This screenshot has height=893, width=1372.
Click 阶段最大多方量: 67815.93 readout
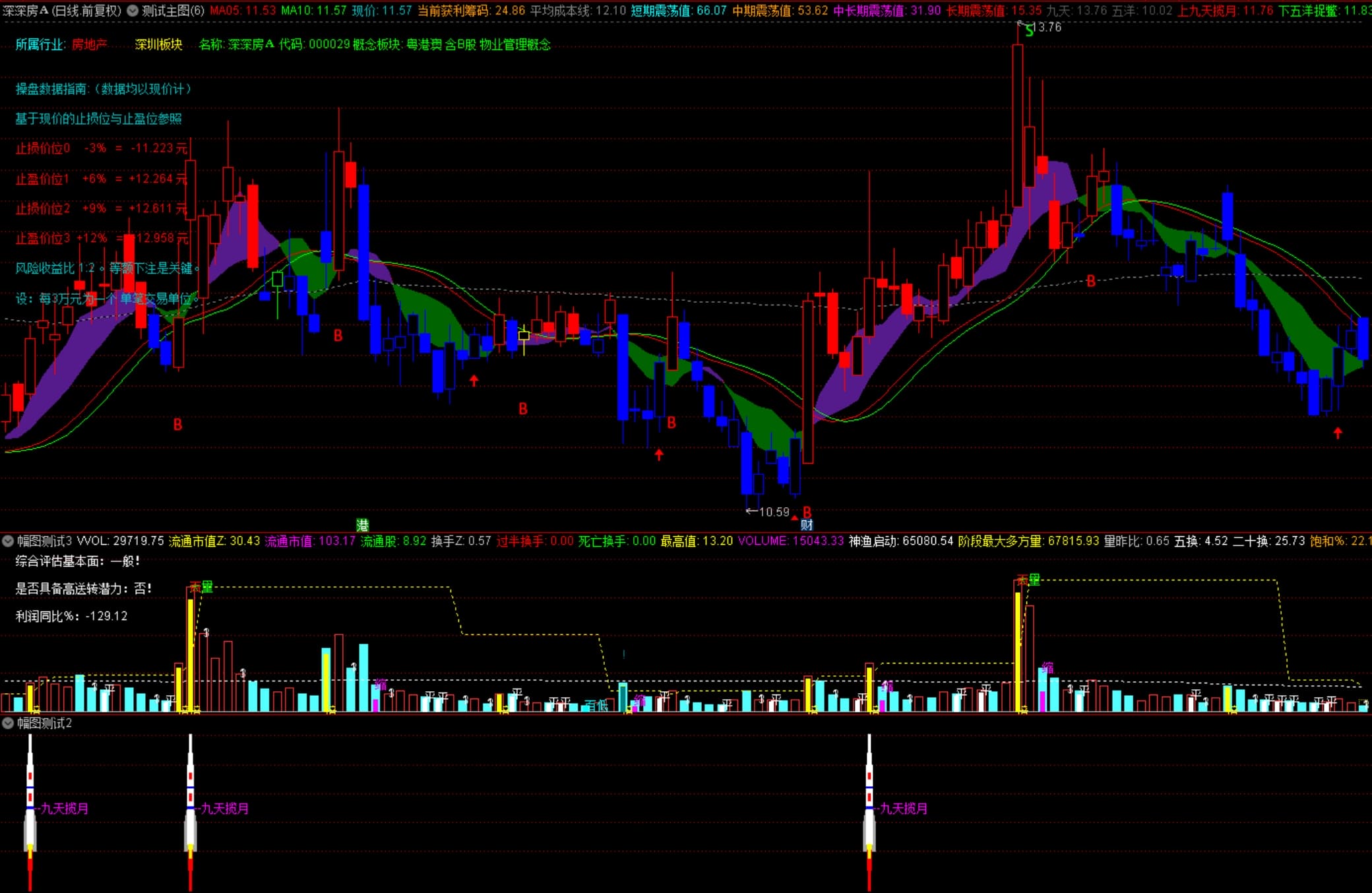tap(1028, 541)
